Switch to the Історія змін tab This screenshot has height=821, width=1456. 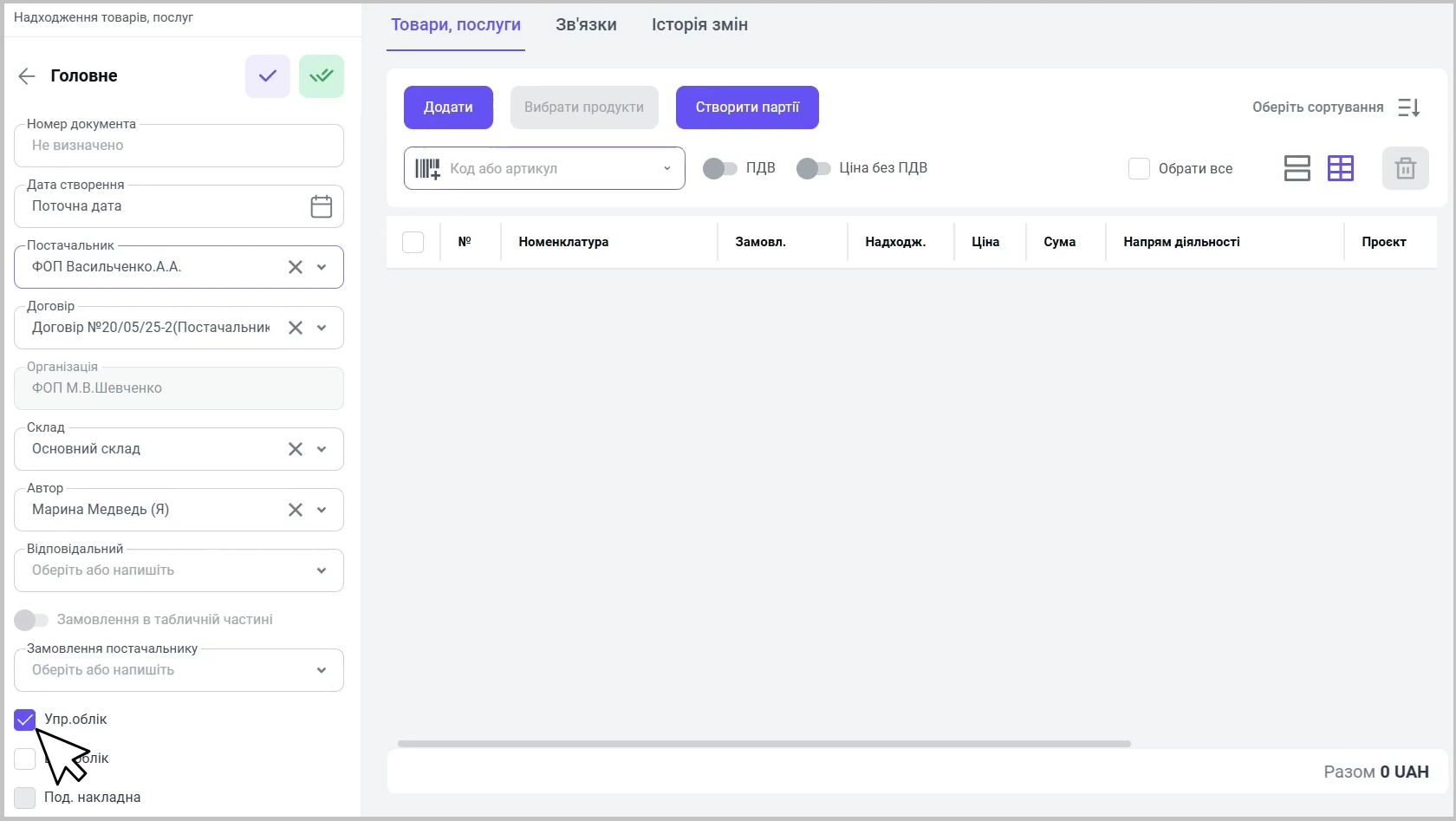pyautogui.click(x=699, y=25)
